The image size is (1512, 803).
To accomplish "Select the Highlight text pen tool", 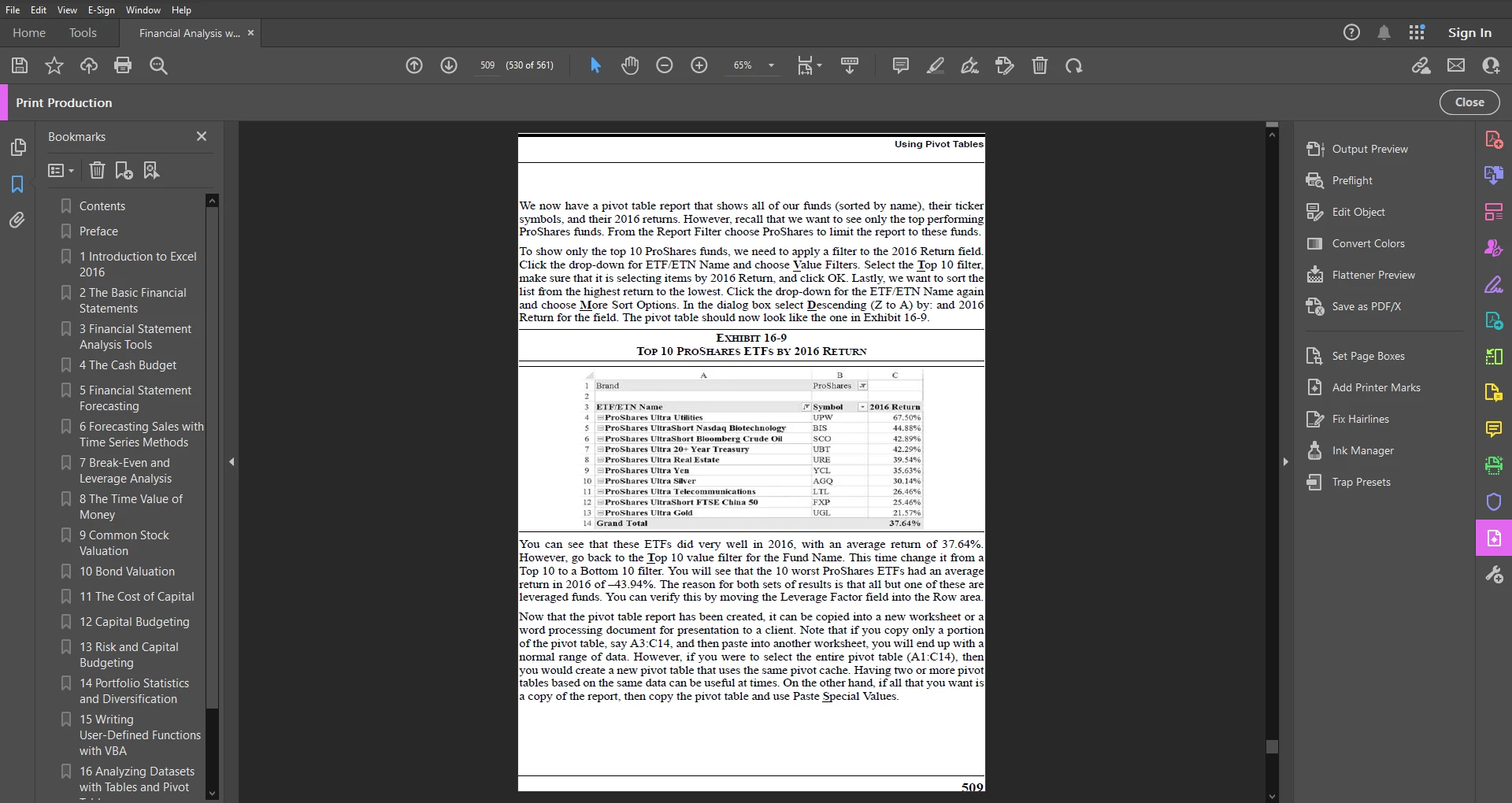I will (936, 65).
